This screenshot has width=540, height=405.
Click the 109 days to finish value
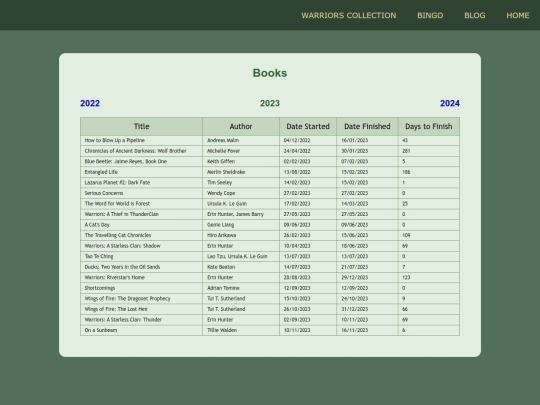point(406,235)
